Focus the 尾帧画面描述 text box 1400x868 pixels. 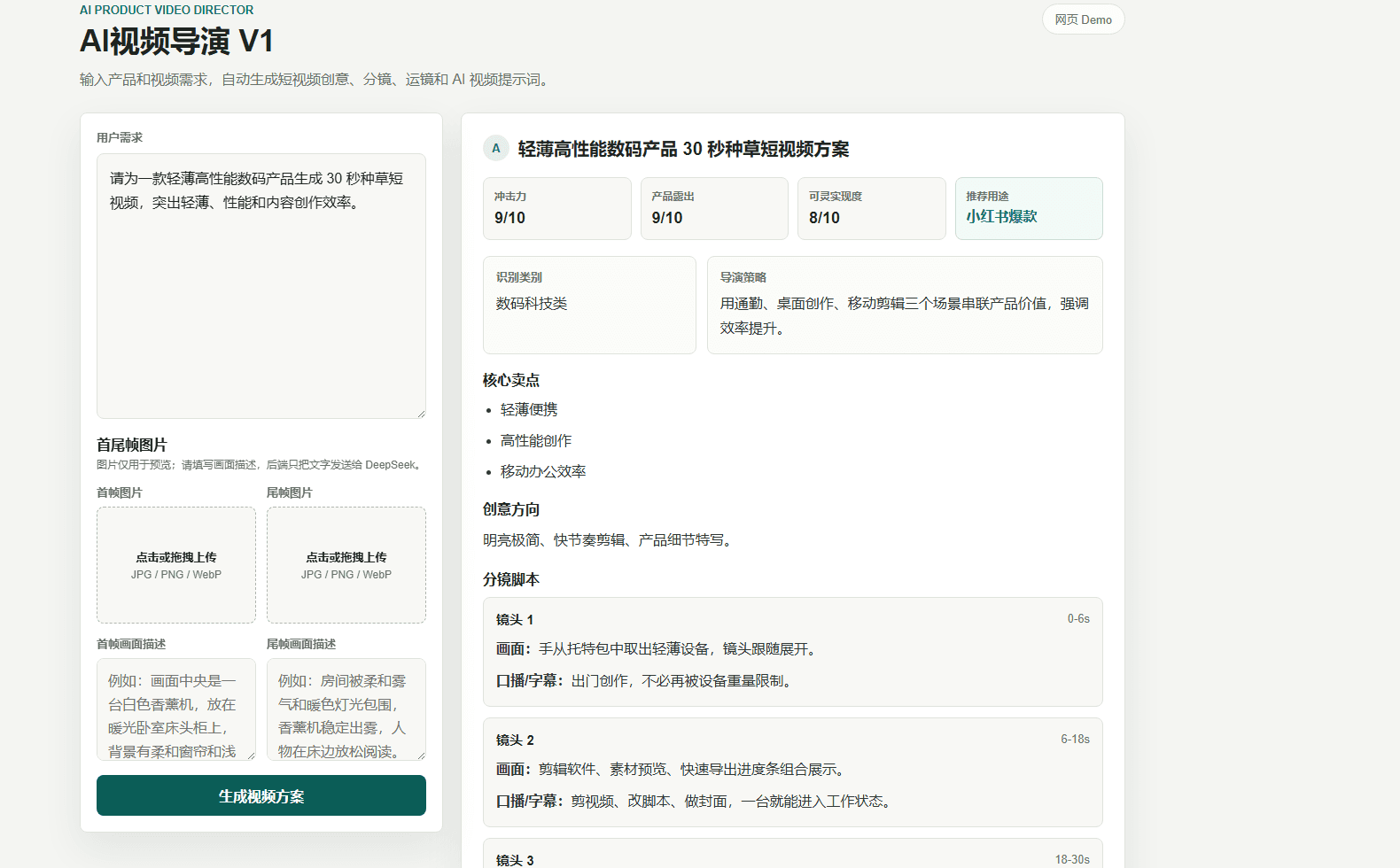(346, 709)
